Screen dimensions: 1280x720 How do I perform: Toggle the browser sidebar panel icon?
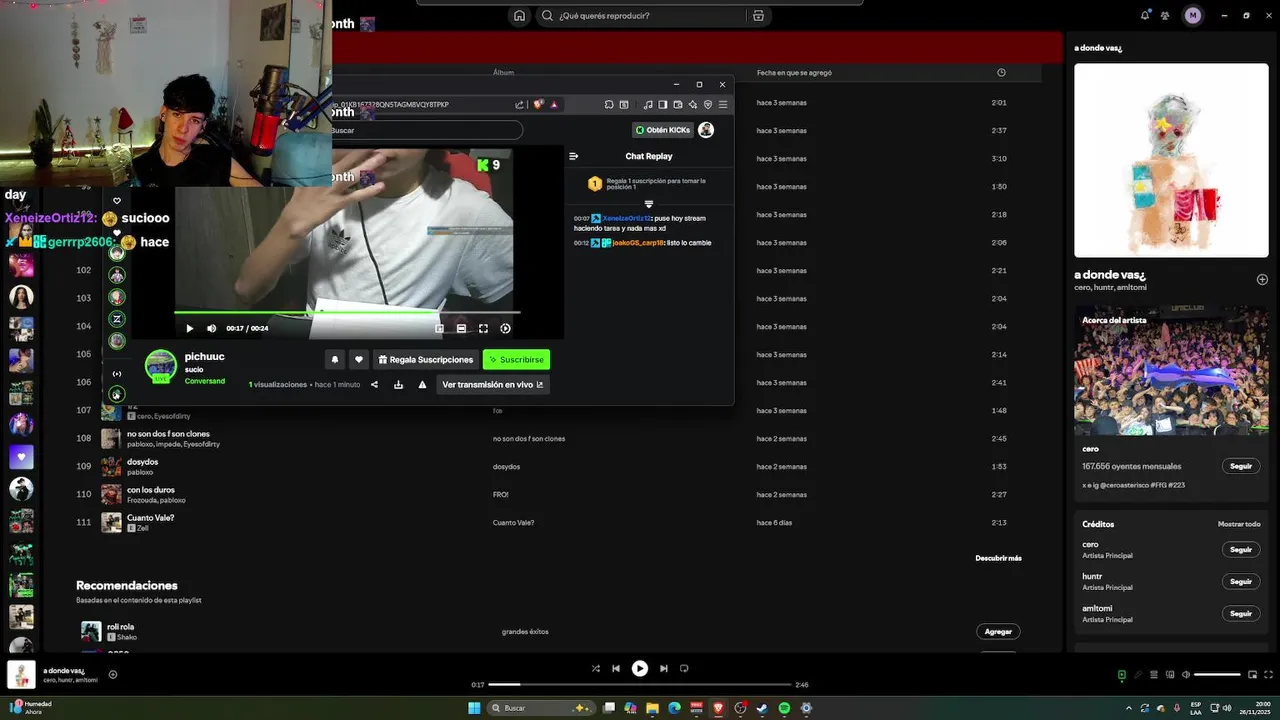[663, 104]
